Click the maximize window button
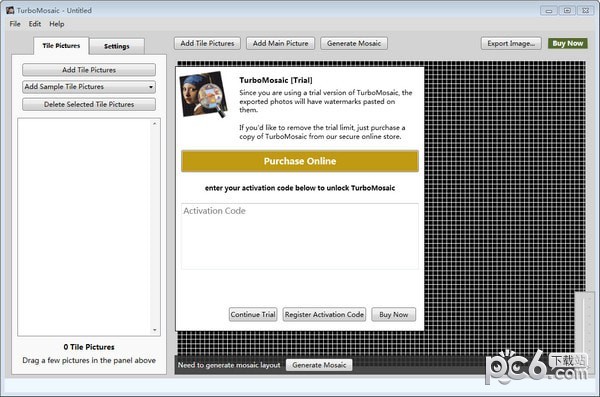This screenshot has height=397, width=600. (567, 11)
